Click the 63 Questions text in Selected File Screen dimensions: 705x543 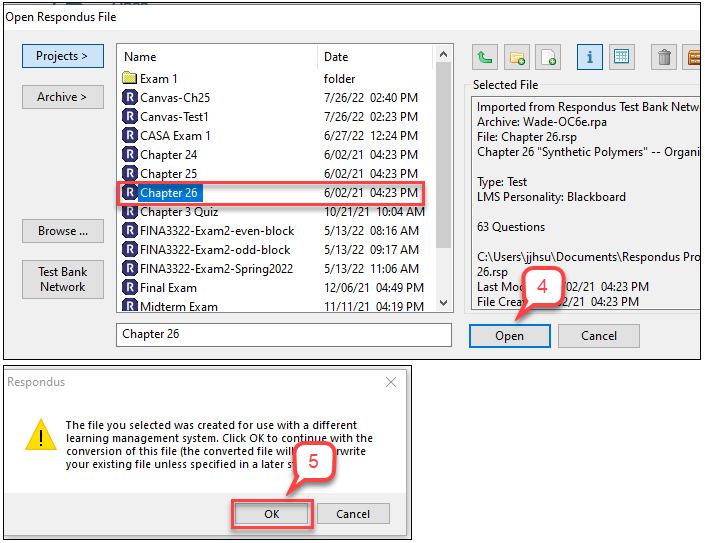[511, 227]
